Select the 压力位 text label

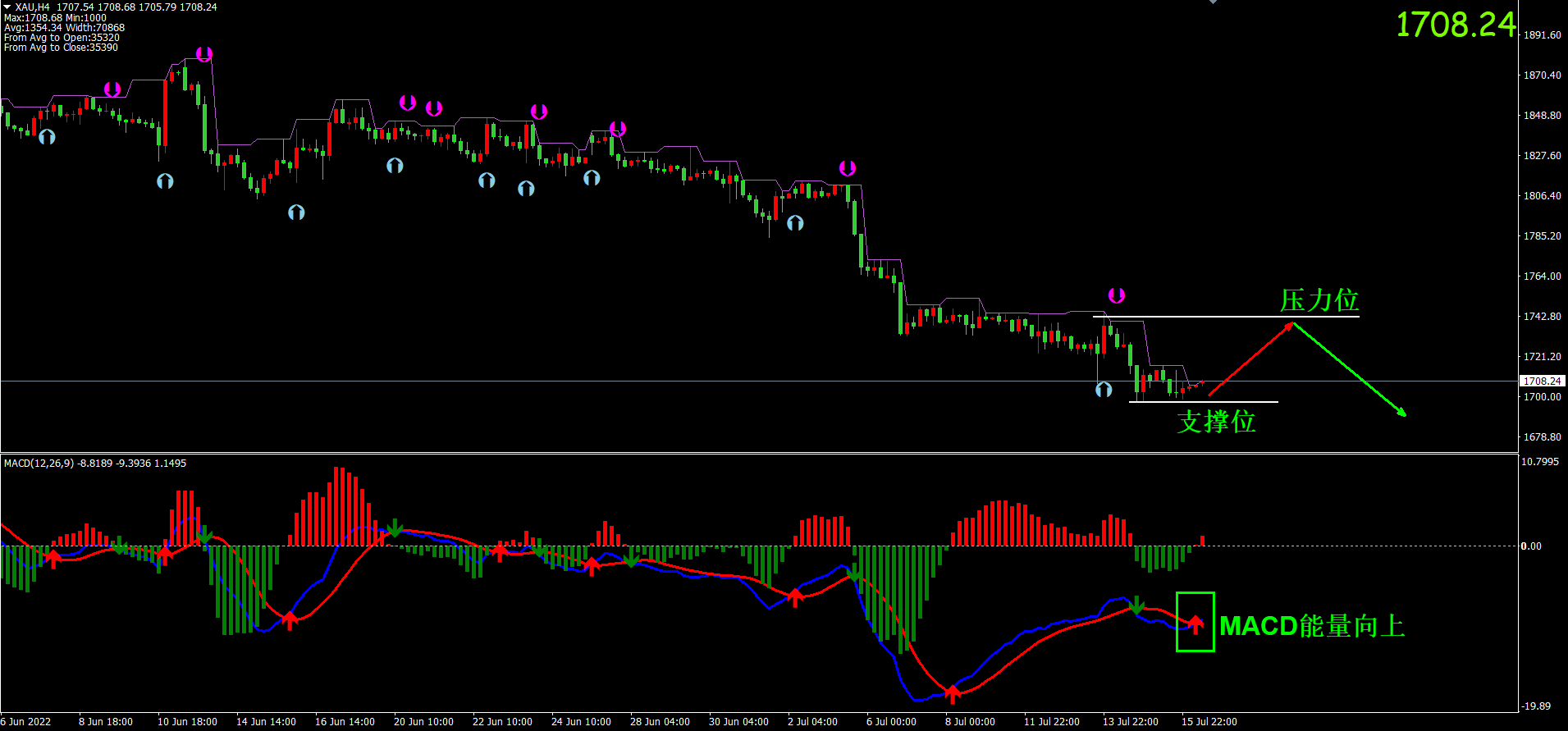(x=1319, y=300)
